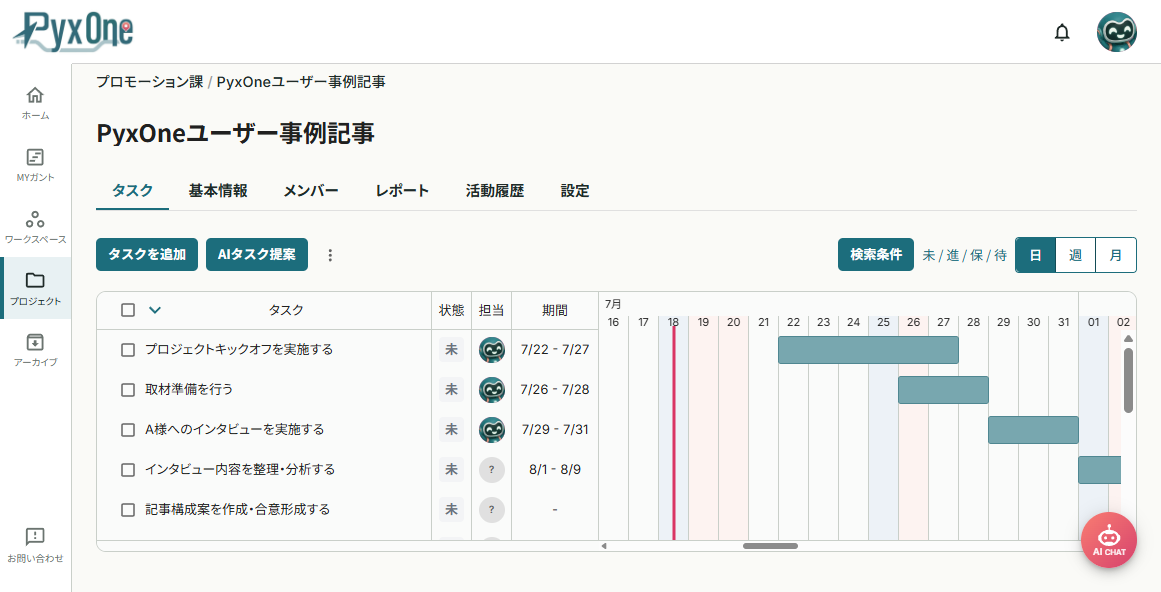1161x592 pixels.
Task: Click the PyxOne logo
Action: [73, 32]
